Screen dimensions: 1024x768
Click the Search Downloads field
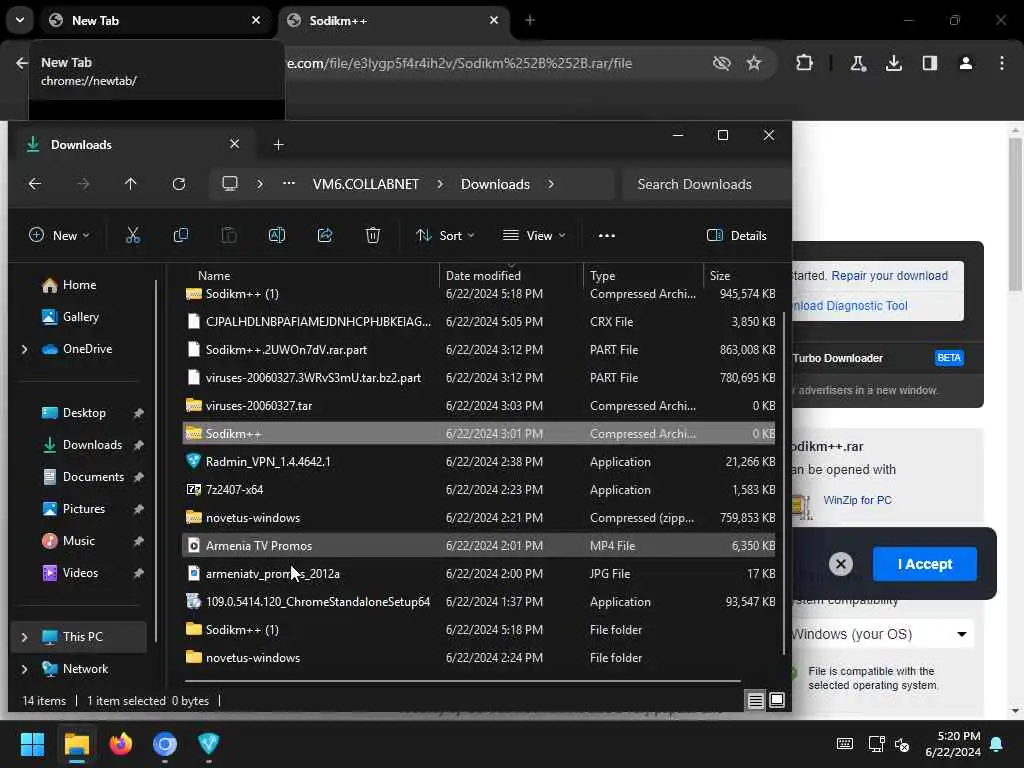click(x=707, y=184)
